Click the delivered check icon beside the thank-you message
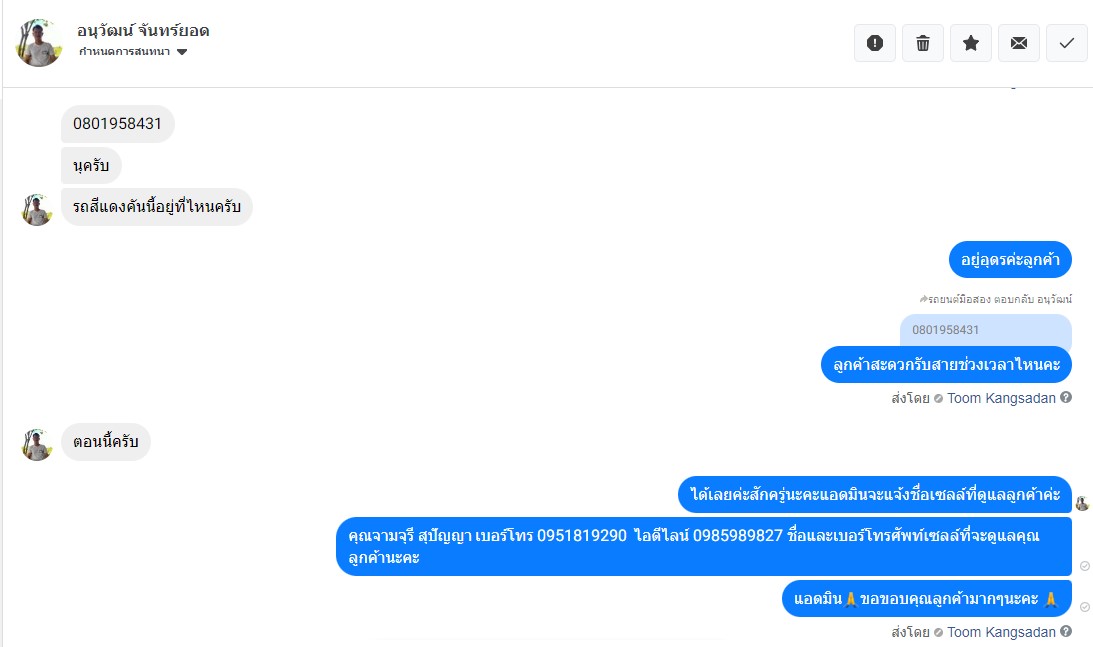The height and width of the screenshot is (647, 1093). 1085,607
